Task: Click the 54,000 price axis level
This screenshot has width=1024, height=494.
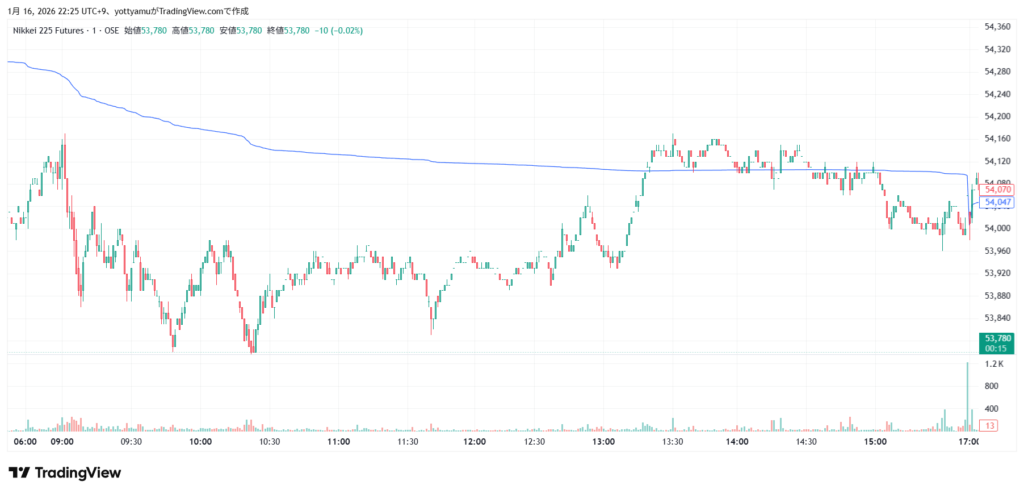Action: point(998,228)
